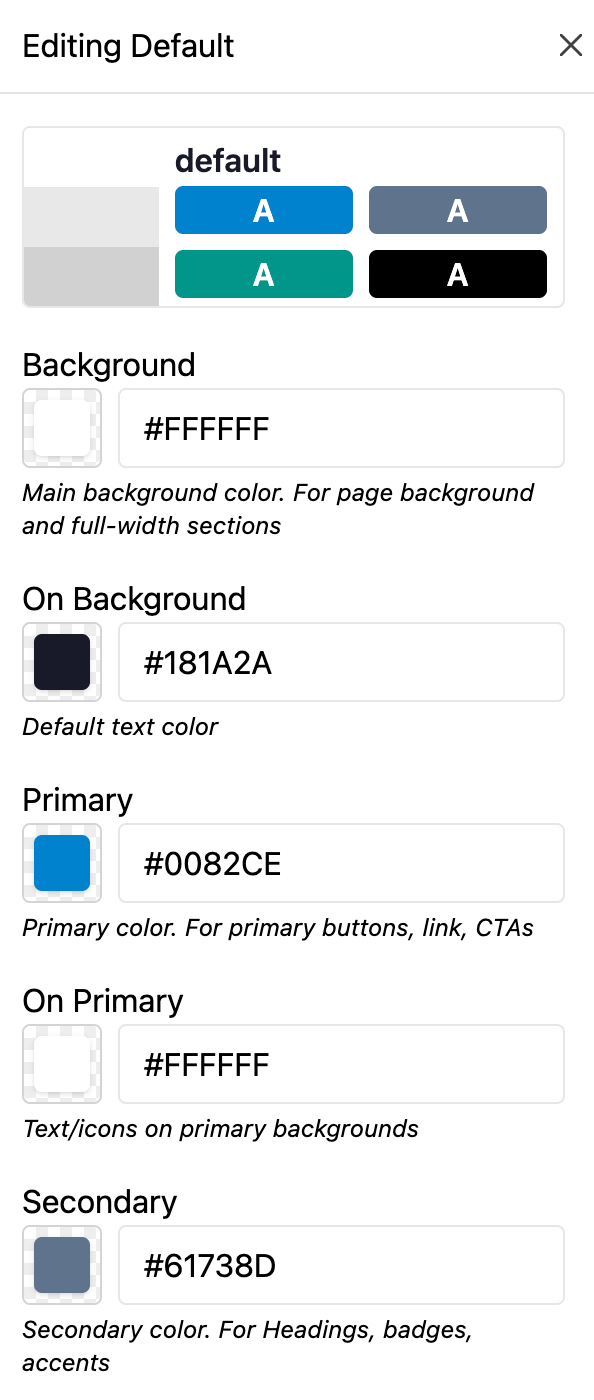Open the Secondary gray-blue color swatch
Screen dimensions: 594x1400
[61, 1264]
